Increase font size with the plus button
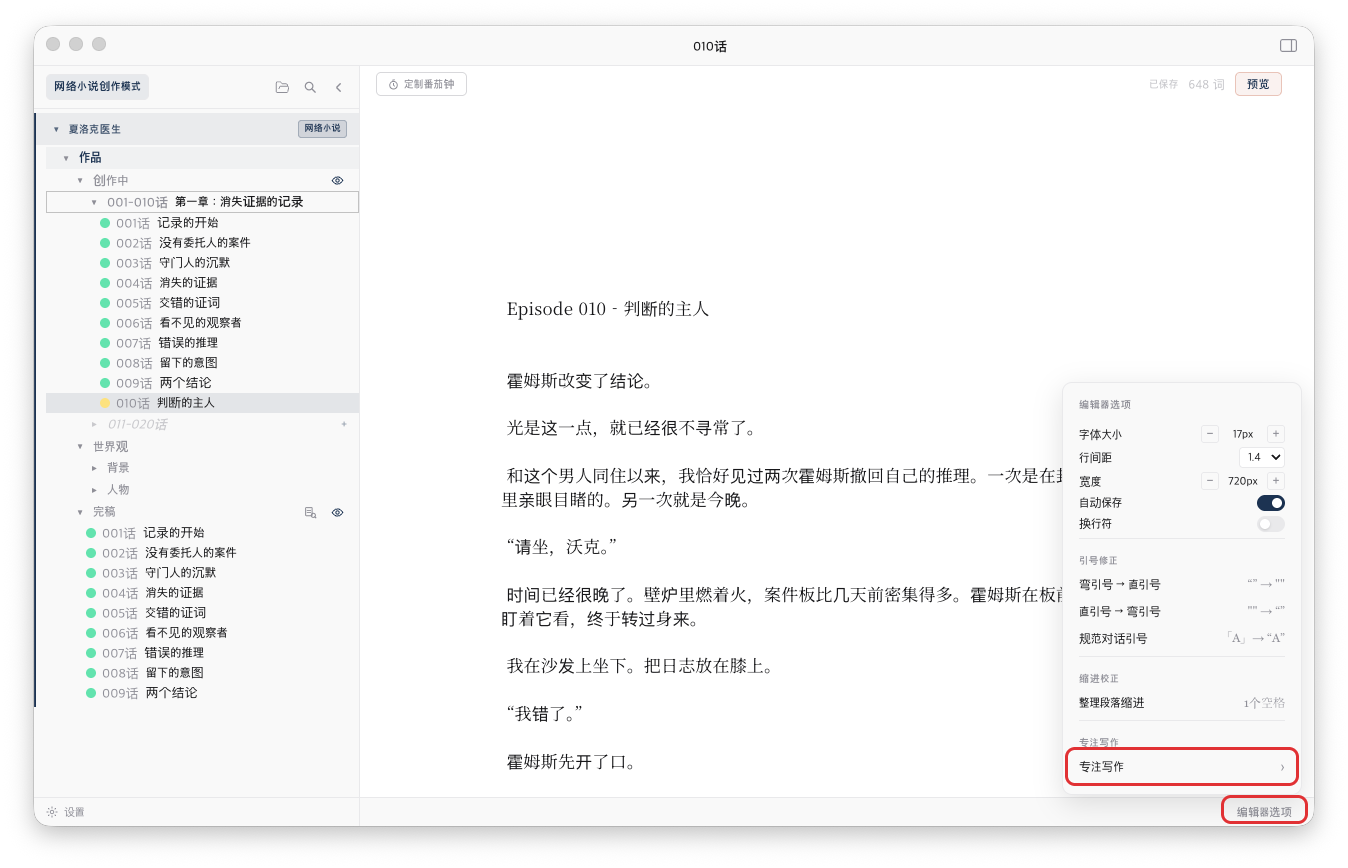The width and height of the screenshot is (1348, 868). click(1275, 434)
